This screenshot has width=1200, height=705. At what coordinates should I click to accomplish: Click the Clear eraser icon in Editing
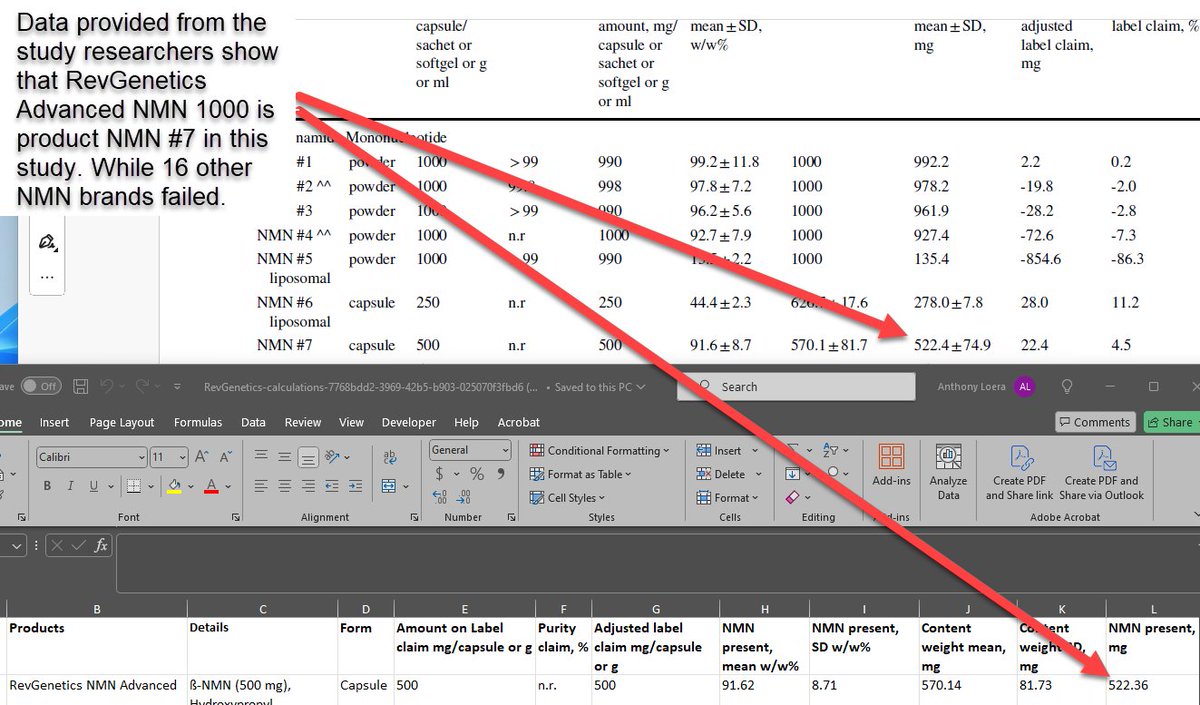pos(794,496)
